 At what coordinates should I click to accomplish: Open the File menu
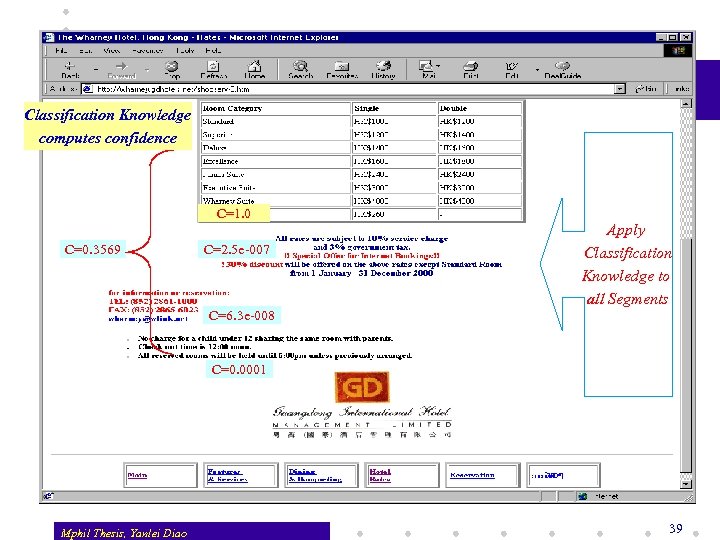pos(61,51)
